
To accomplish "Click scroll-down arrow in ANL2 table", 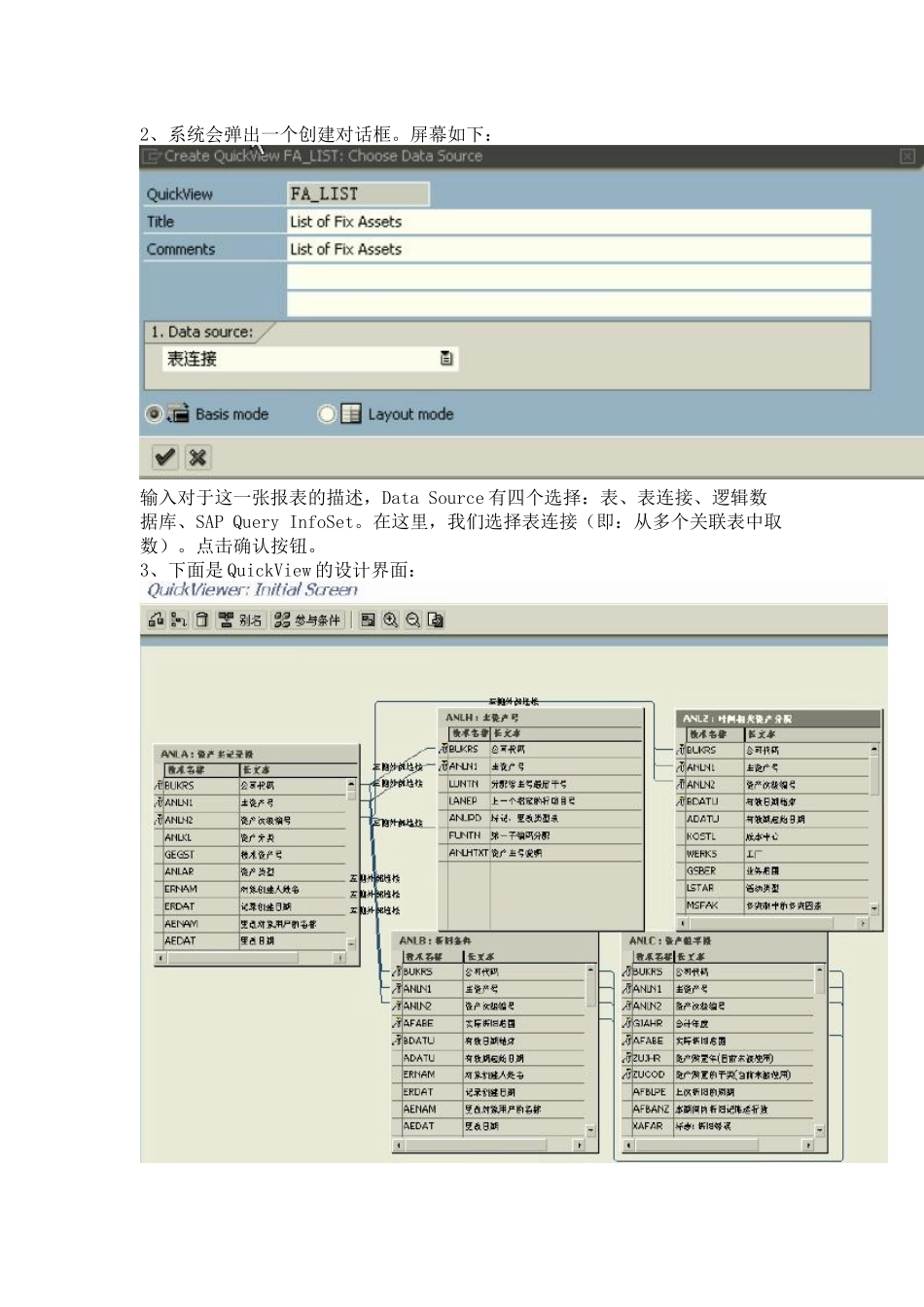I will pyautogui.click(x=874, y=906).
